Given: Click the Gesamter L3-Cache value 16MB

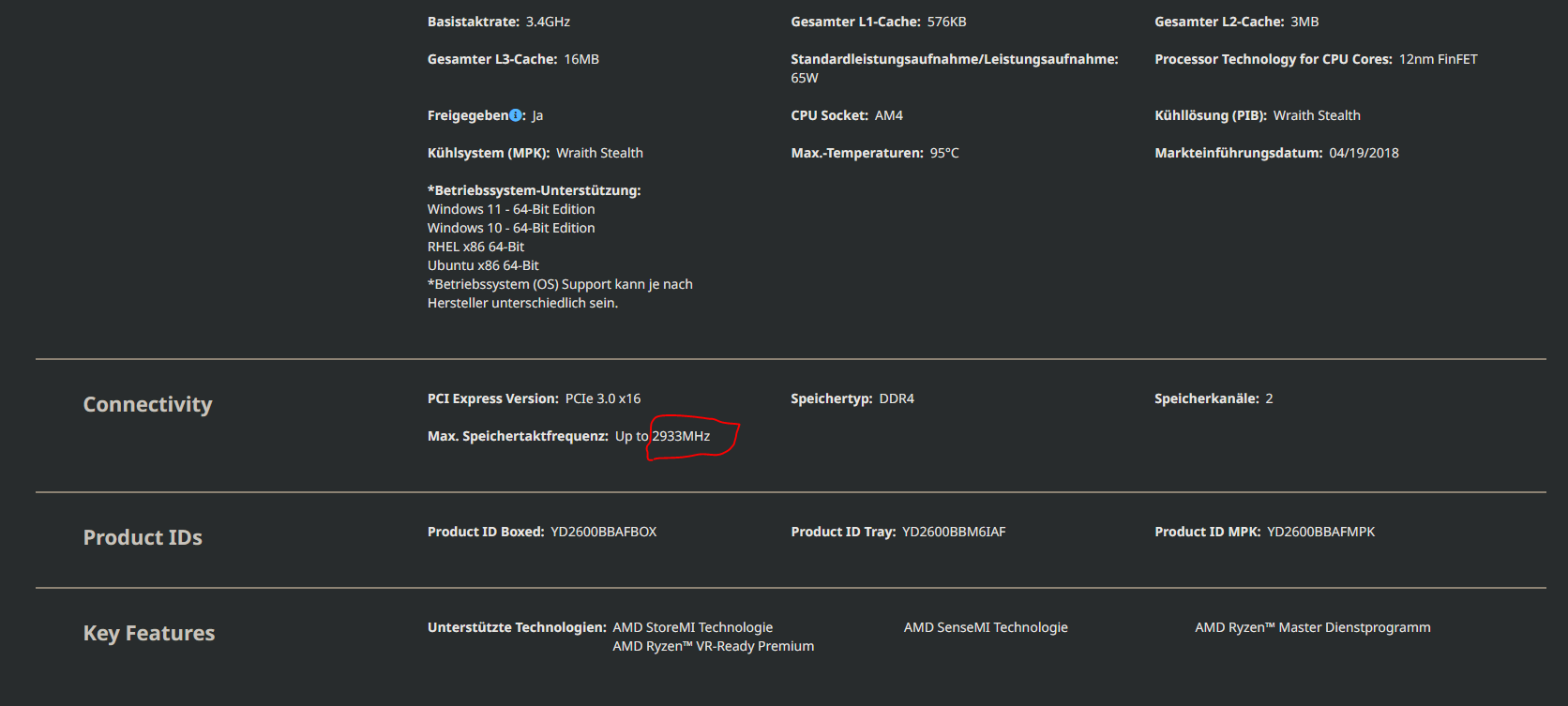Looking at the screenshot, I should click(581, 59).
